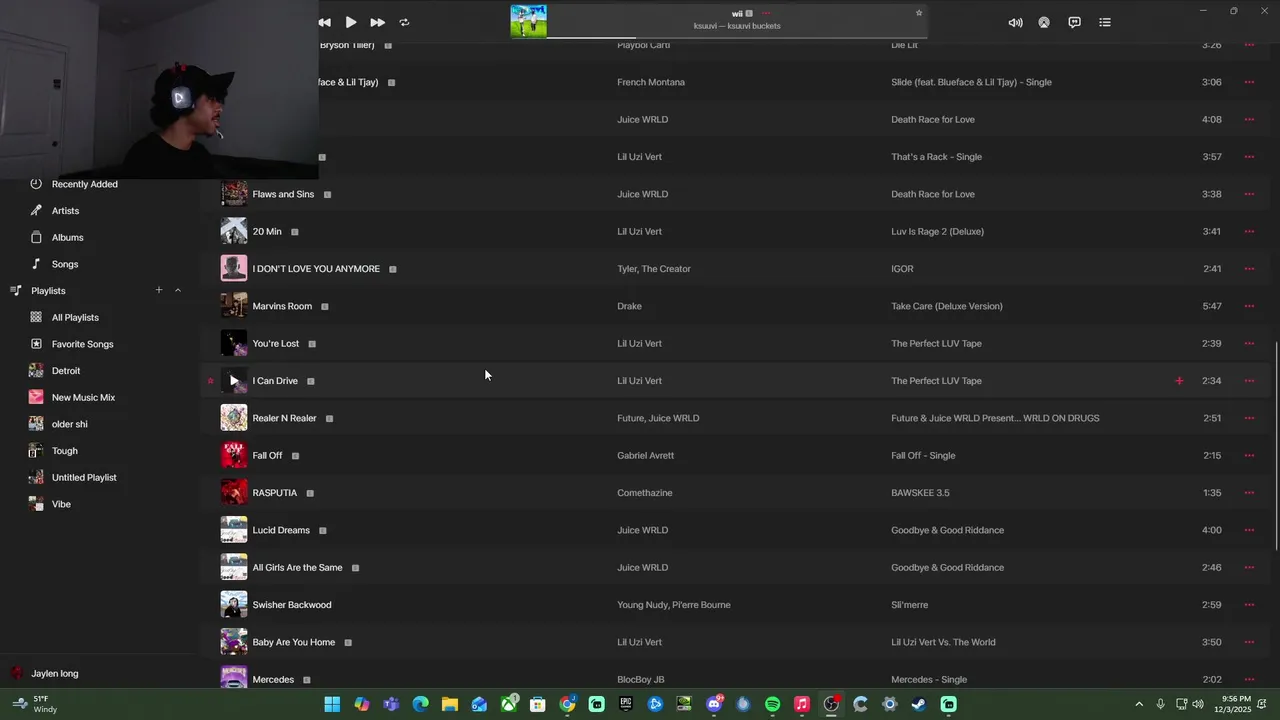1280x720 pixels.
Task: Open the volume control speaker icon
Action: coord(1015,22)
